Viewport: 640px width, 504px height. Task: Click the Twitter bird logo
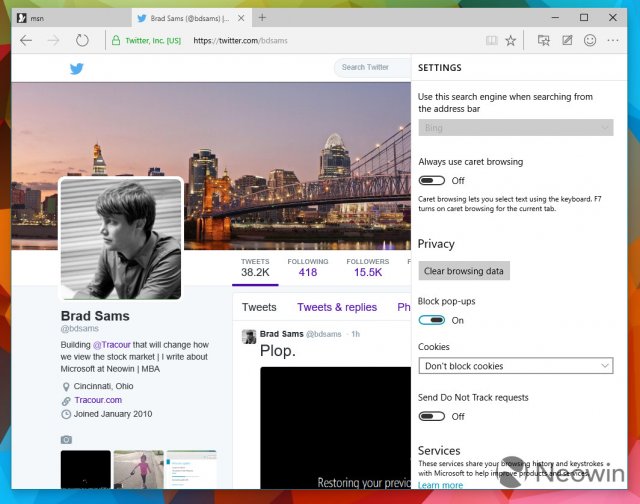77,68
